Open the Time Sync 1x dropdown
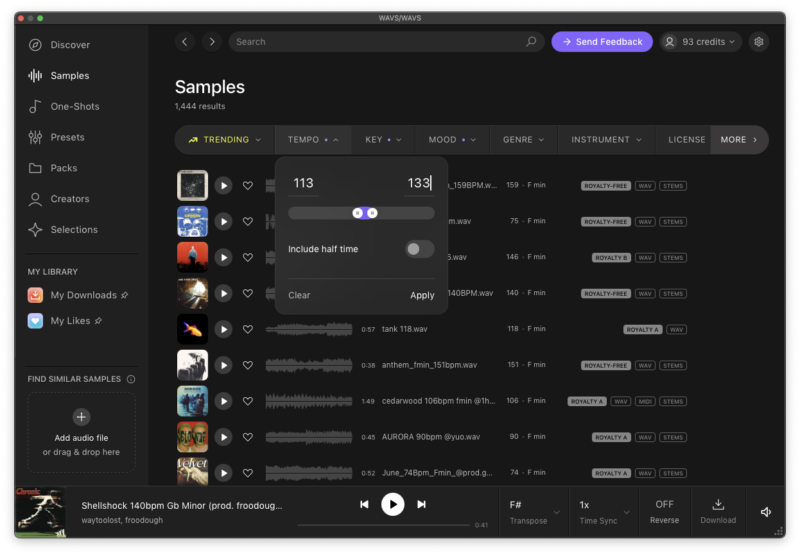The width and height of the screenshot is (800, 555). point(603,511)
